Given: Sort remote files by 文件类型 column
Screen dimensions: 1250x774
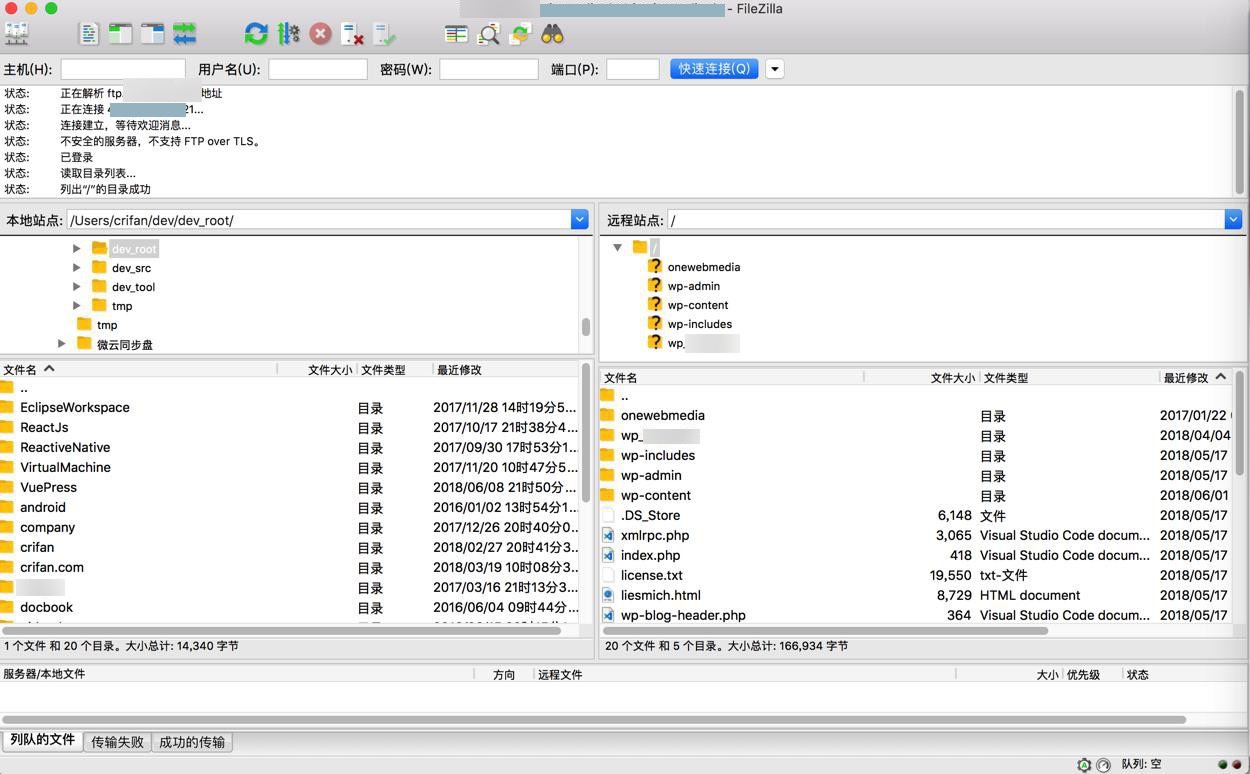Looking at the screenshot, I should click(1068, 377).
